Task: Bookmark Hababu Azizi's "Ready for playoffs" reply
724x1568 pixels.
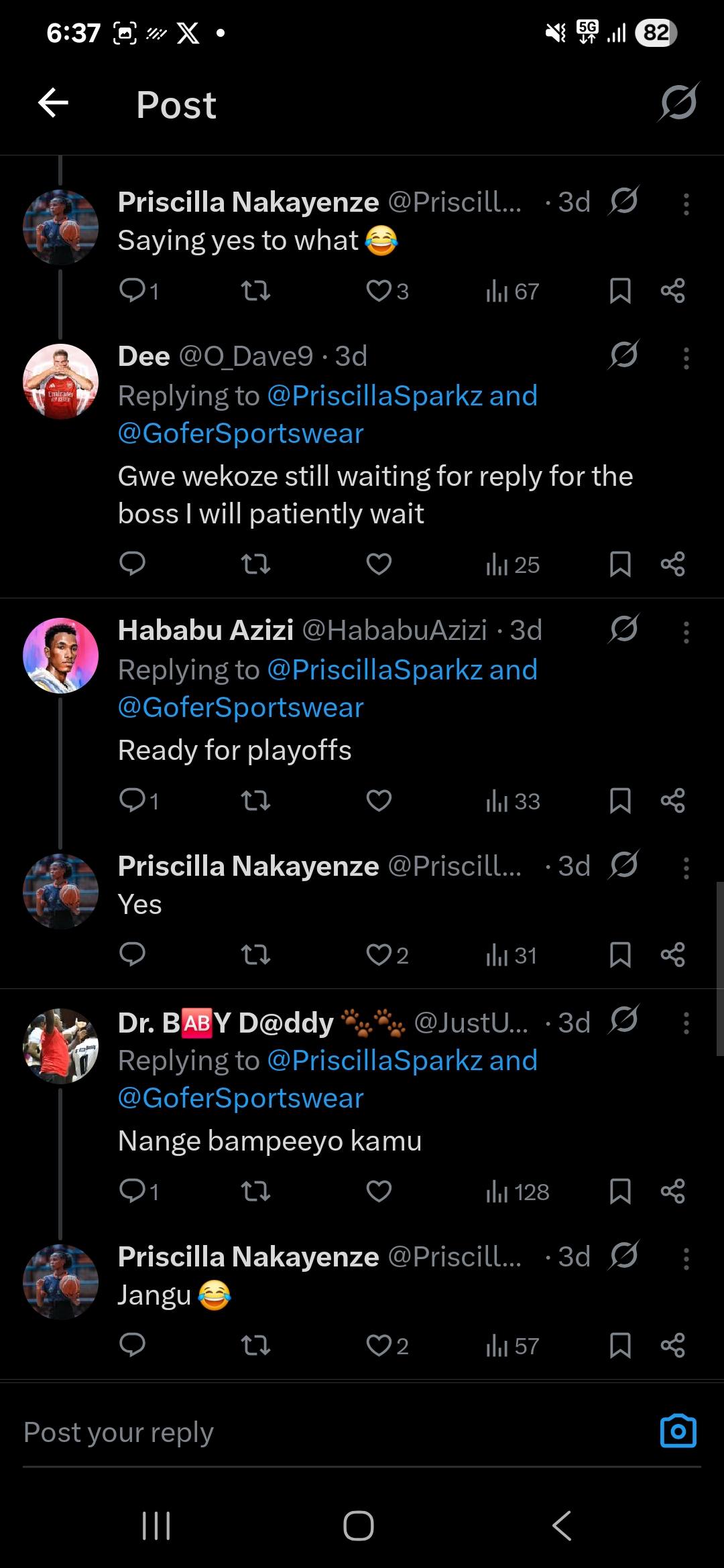Action: (620, 801)
